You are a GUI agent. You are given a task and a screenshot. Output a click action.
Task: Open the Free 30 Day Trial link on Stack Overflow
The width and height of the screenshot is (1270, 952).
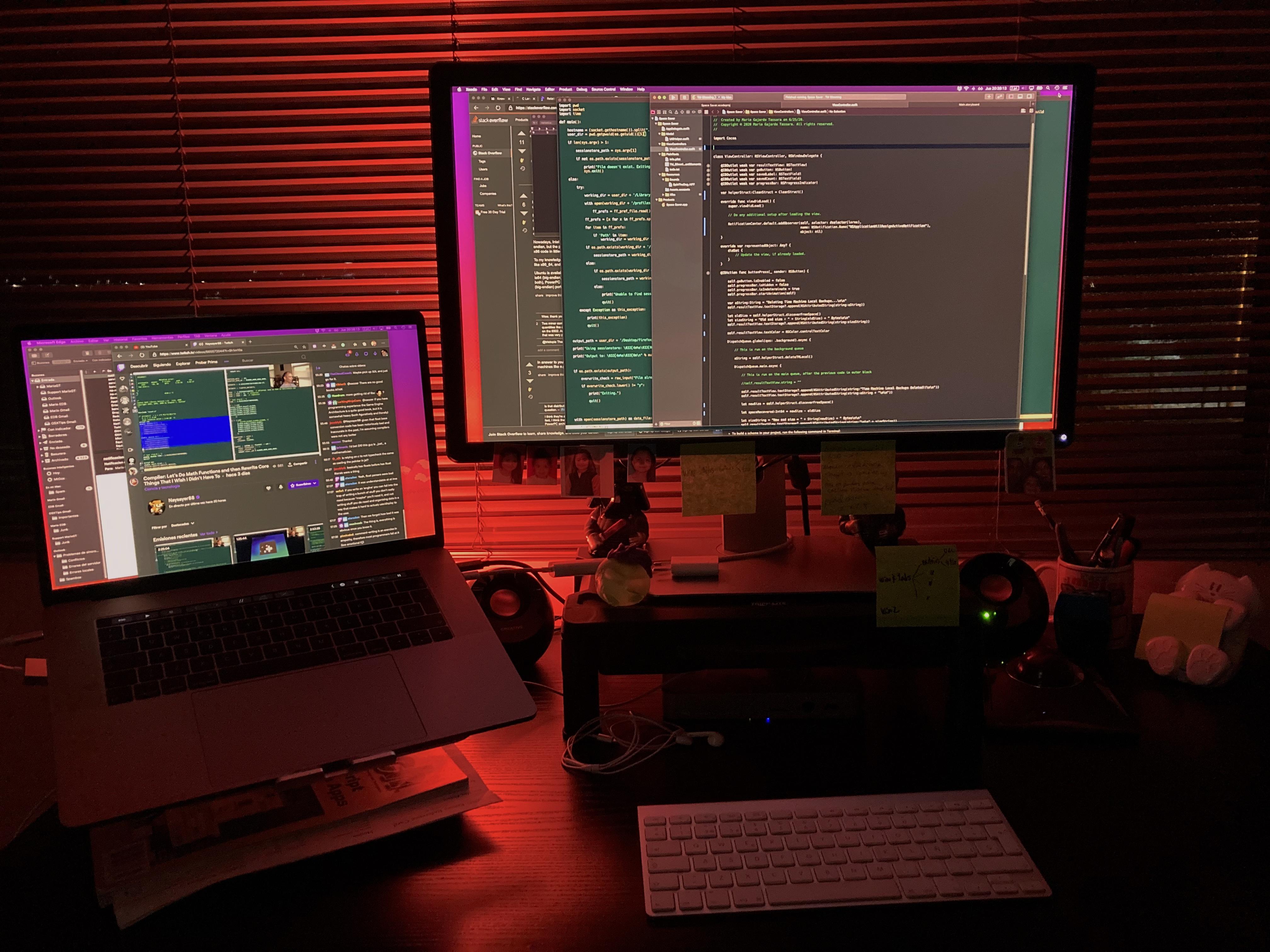(493, 212)
